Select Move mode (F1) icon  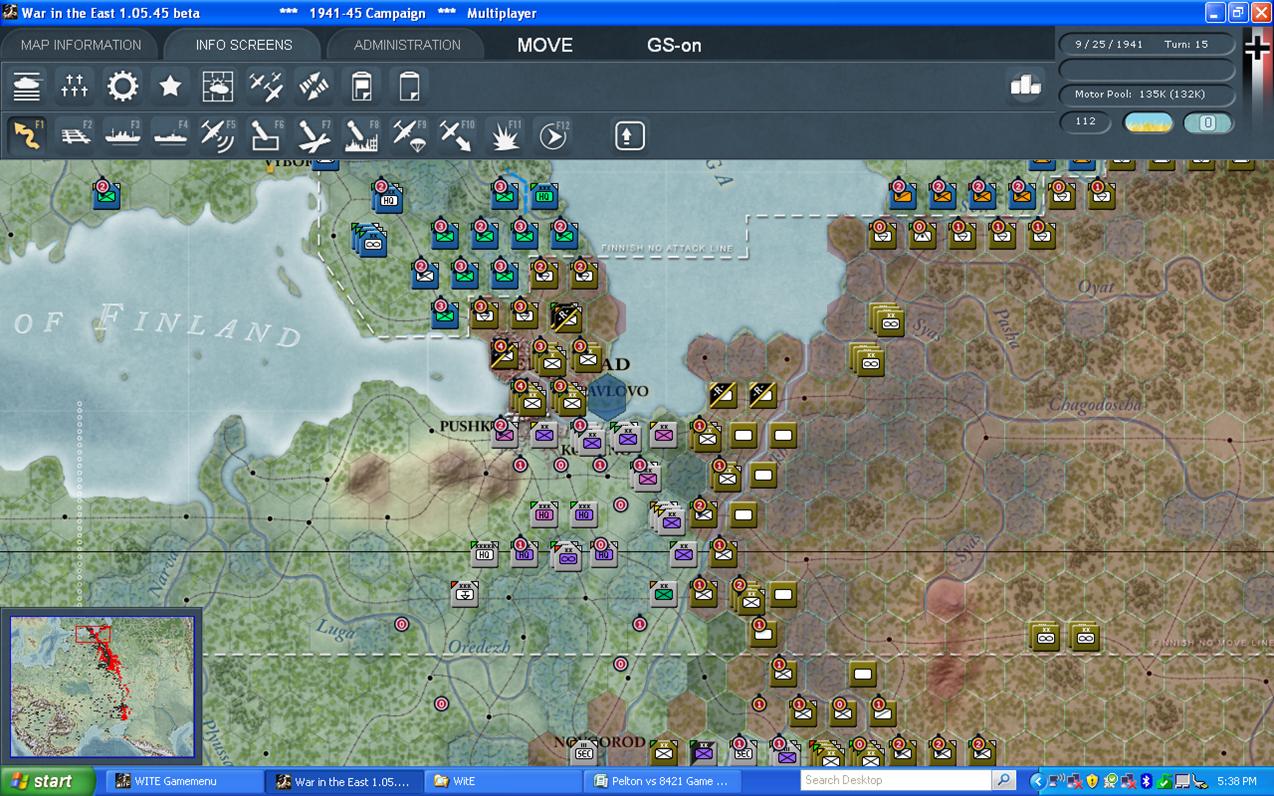click(27, 135)
